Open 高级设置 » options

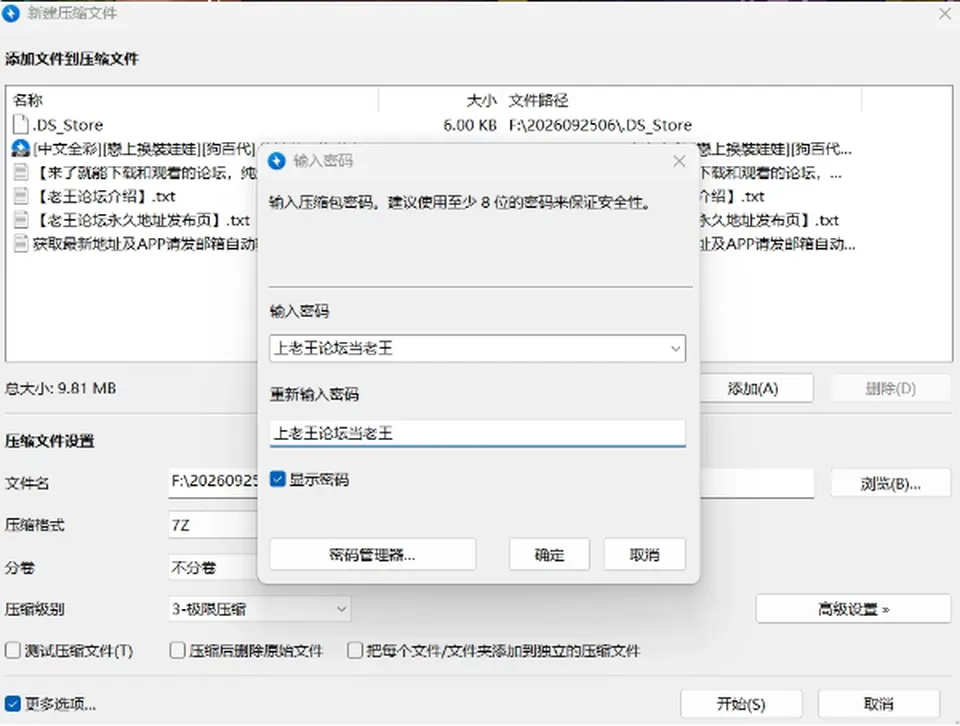pyautogui.click(x=853, y=609)
